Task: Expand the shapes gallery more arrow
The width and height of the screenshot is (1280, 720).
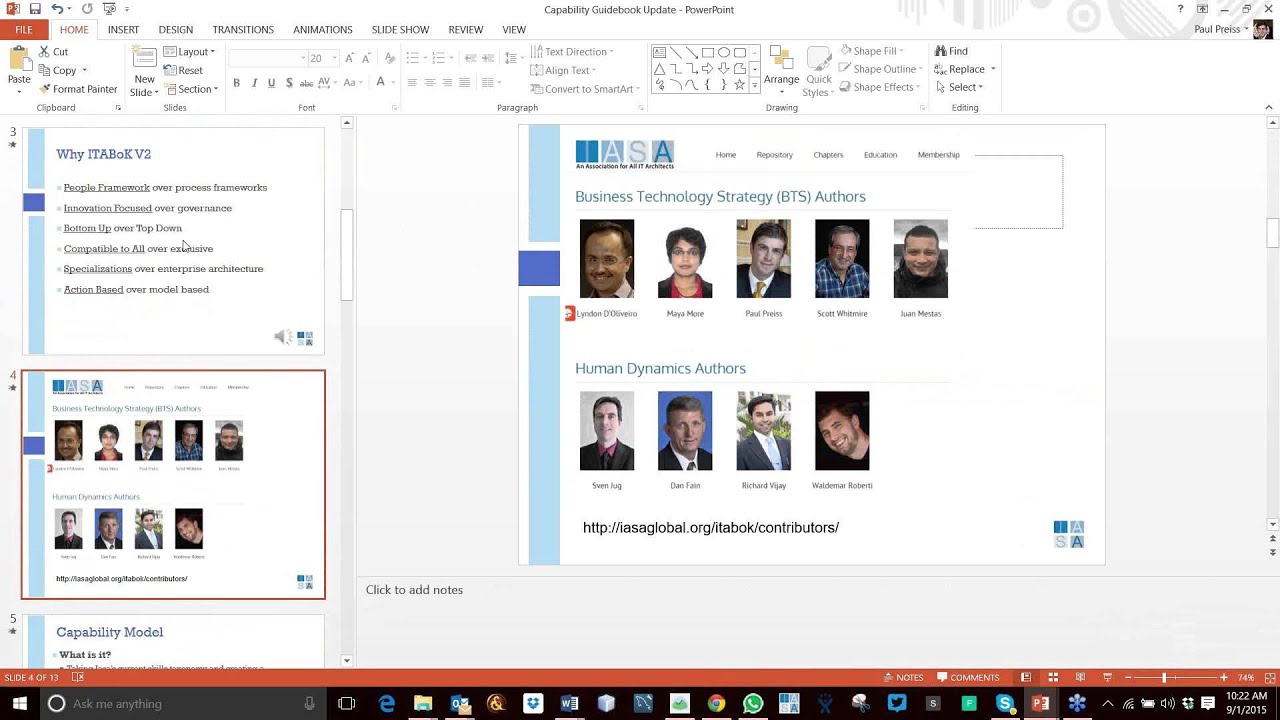Action: pyautogui.click(x=756, y=87)
